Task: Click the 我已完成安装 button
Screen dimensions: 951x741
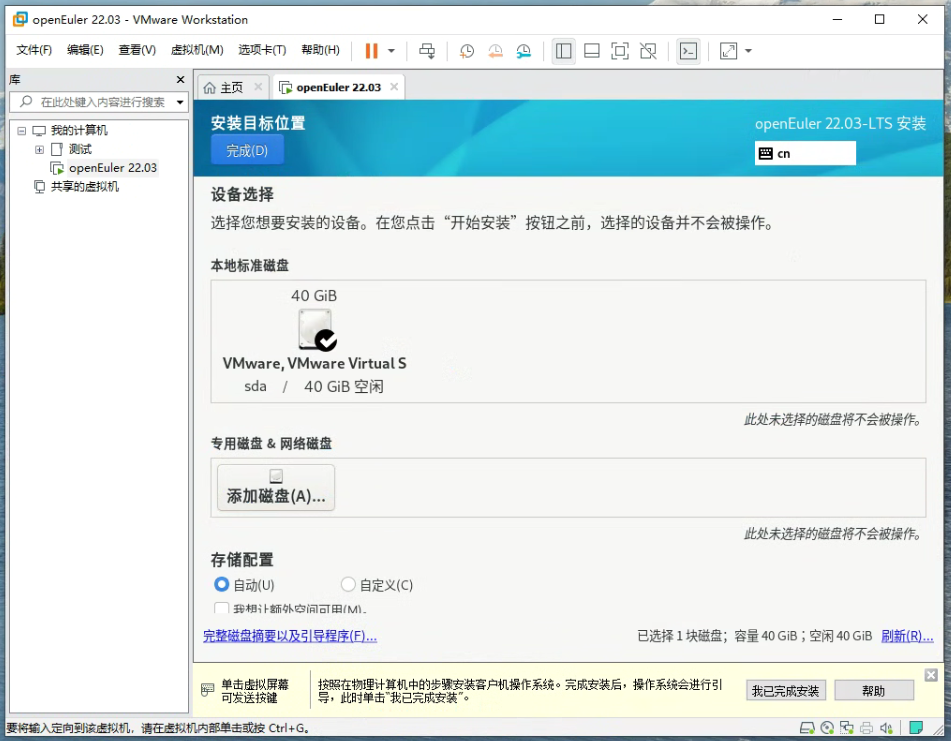Action: [785, 691]
